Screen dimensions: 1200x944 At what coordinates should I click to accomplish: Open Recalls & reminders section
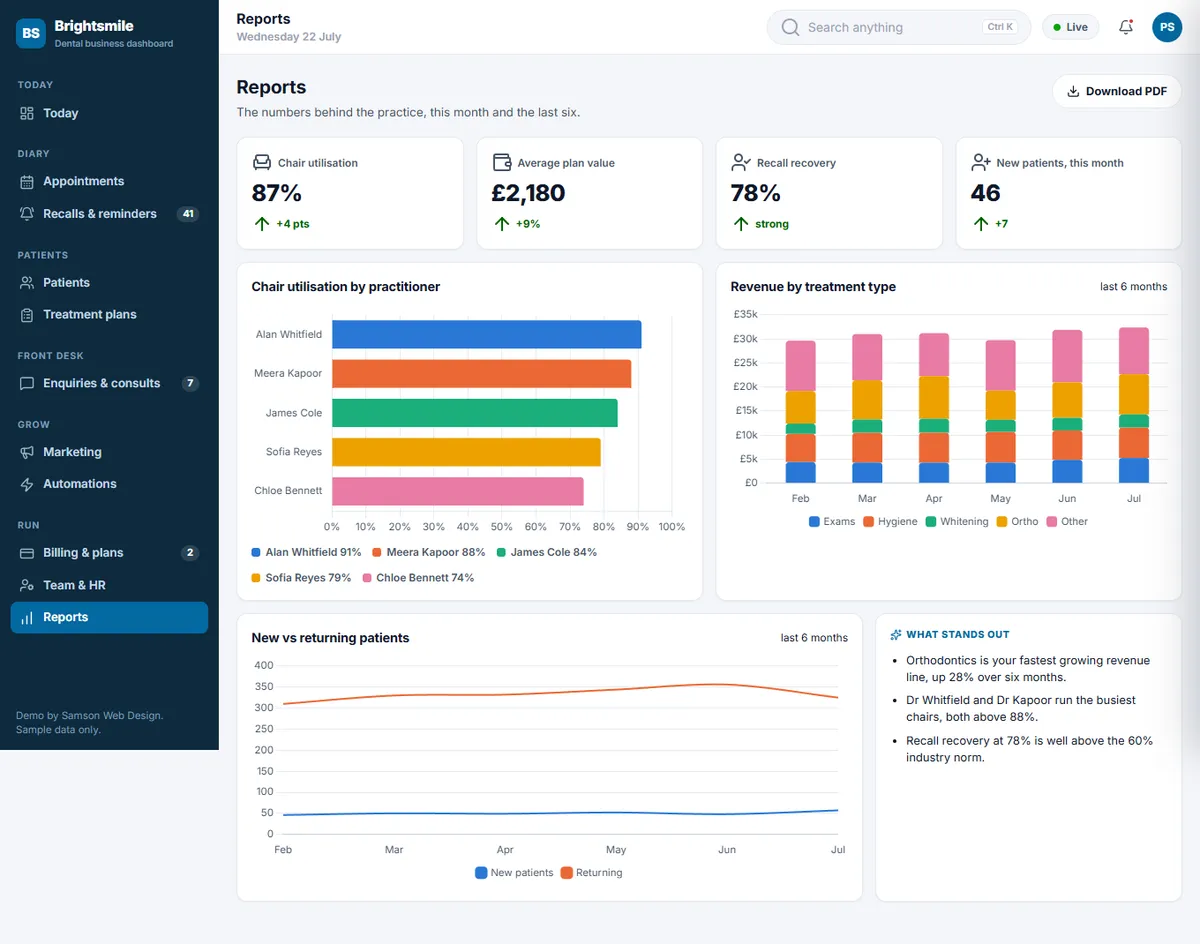(x=109, y=214)
